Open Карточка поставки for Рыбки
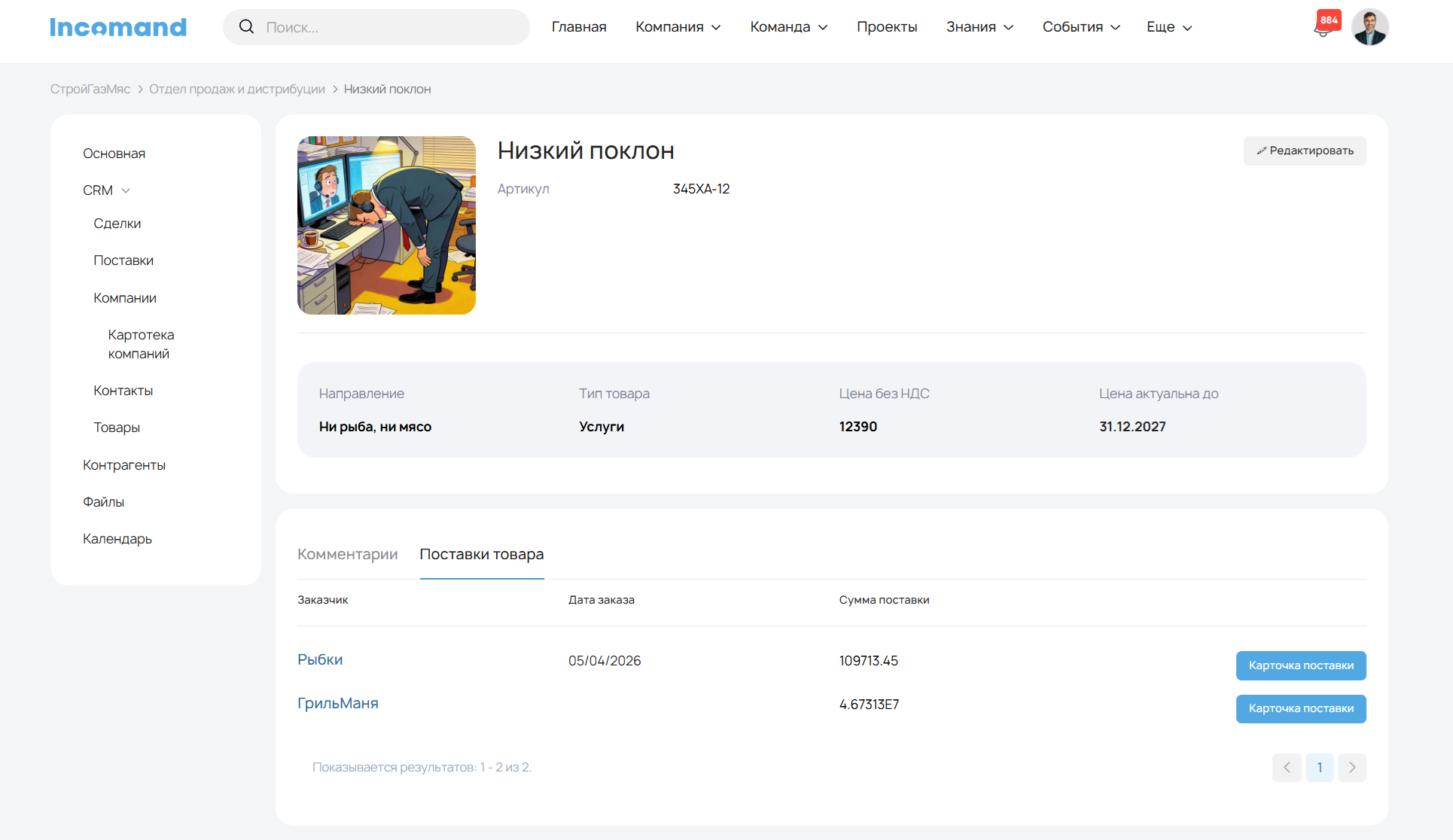1453x840 pixels. point(1301,665)
